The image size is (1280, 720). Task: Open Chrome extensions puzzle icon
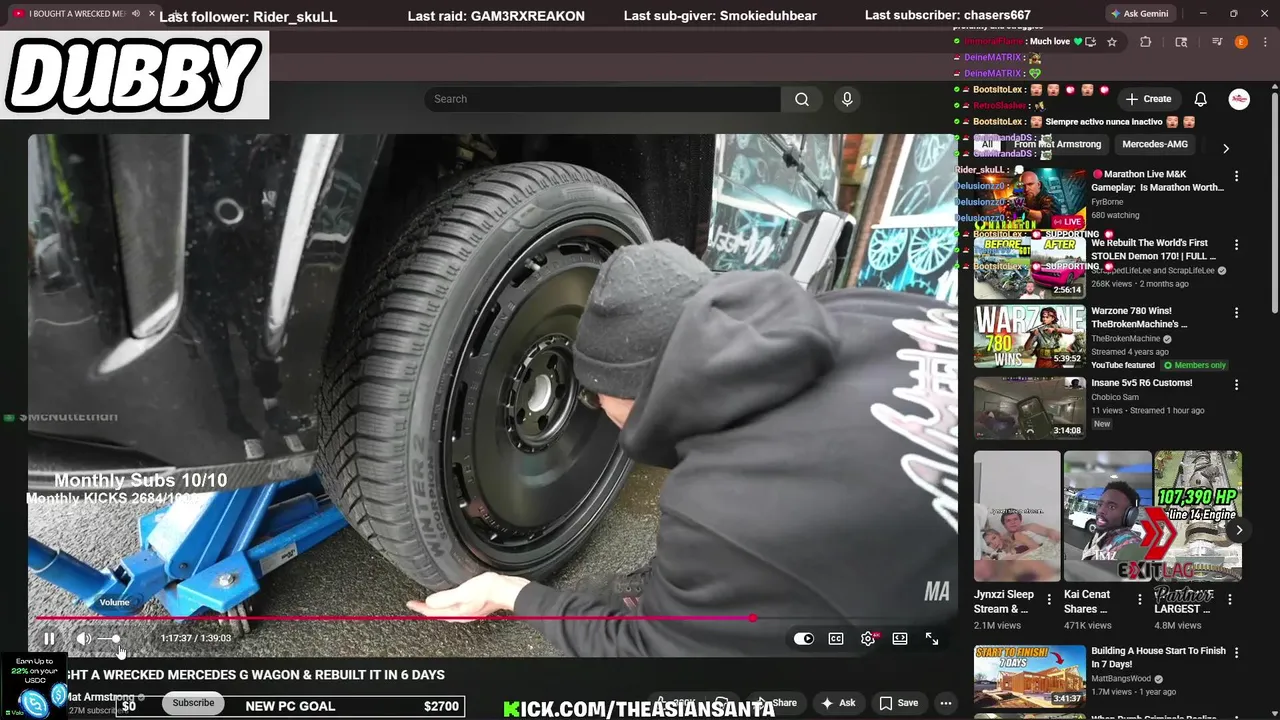pyautogui.click(x=1146, y=42)
